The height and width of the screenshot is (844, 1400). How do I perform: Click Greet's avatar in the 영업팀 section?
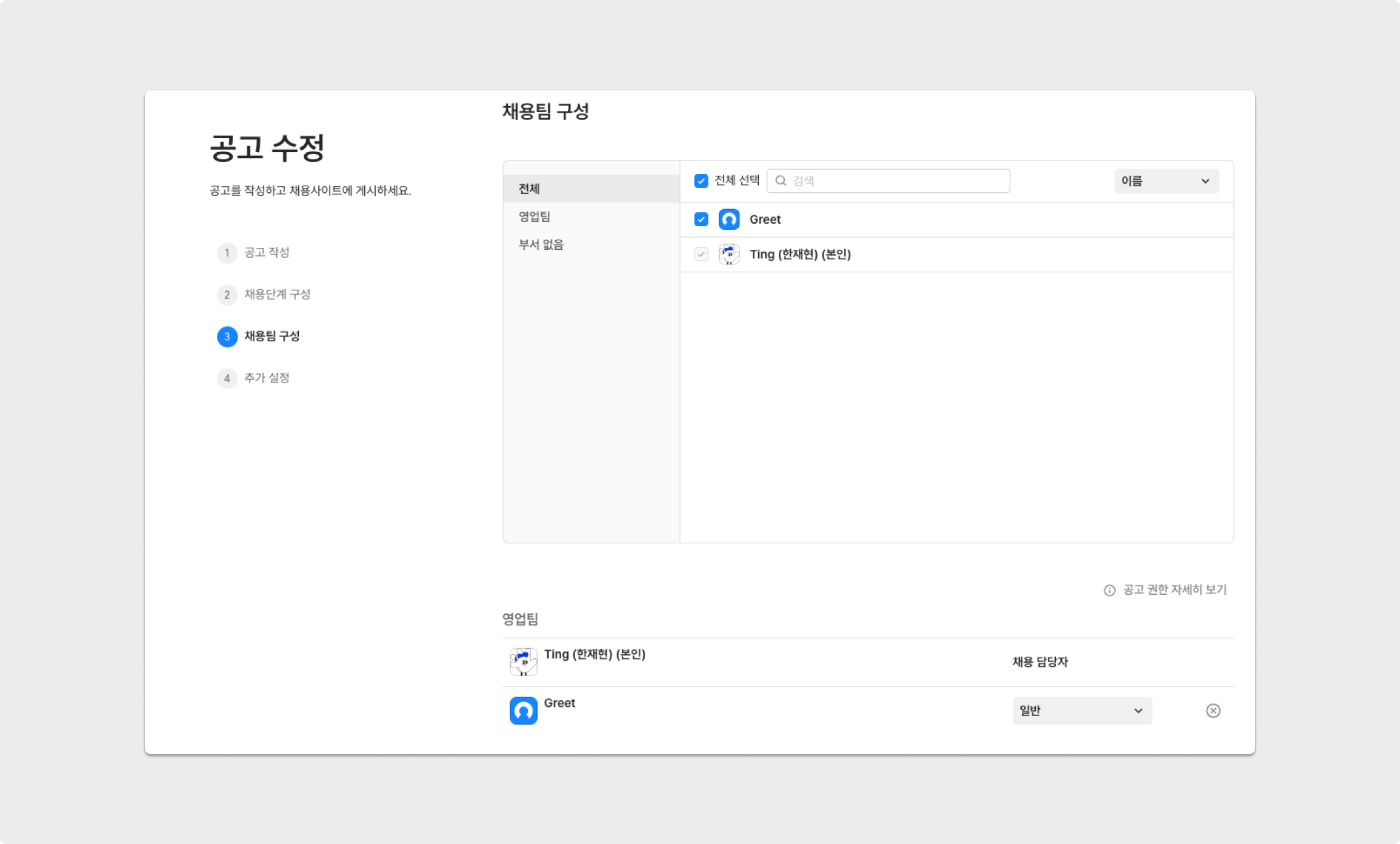click(x=523, y=711)
